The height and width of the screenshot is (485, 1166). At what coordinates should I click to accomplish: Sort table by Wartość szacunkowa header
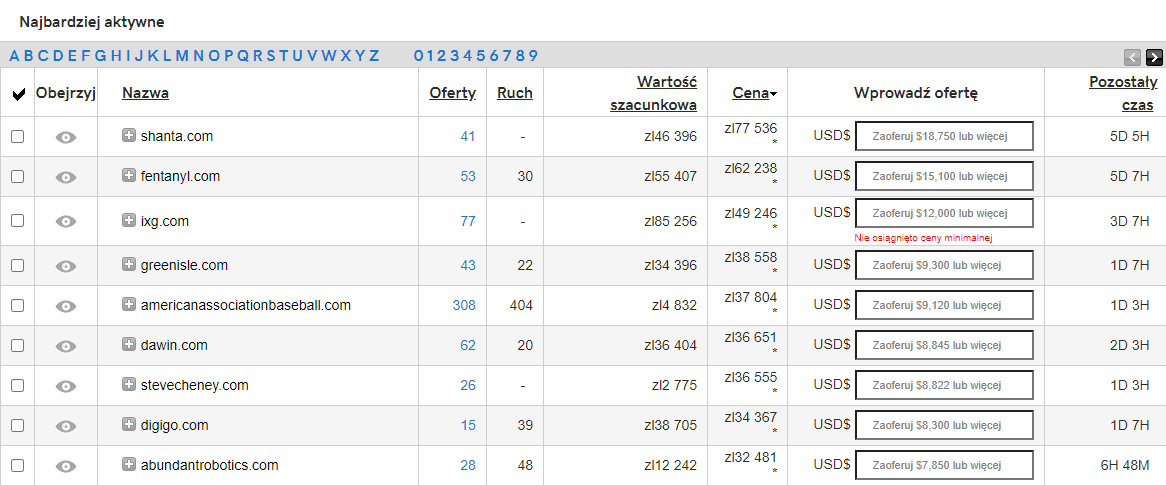(654, 93)
